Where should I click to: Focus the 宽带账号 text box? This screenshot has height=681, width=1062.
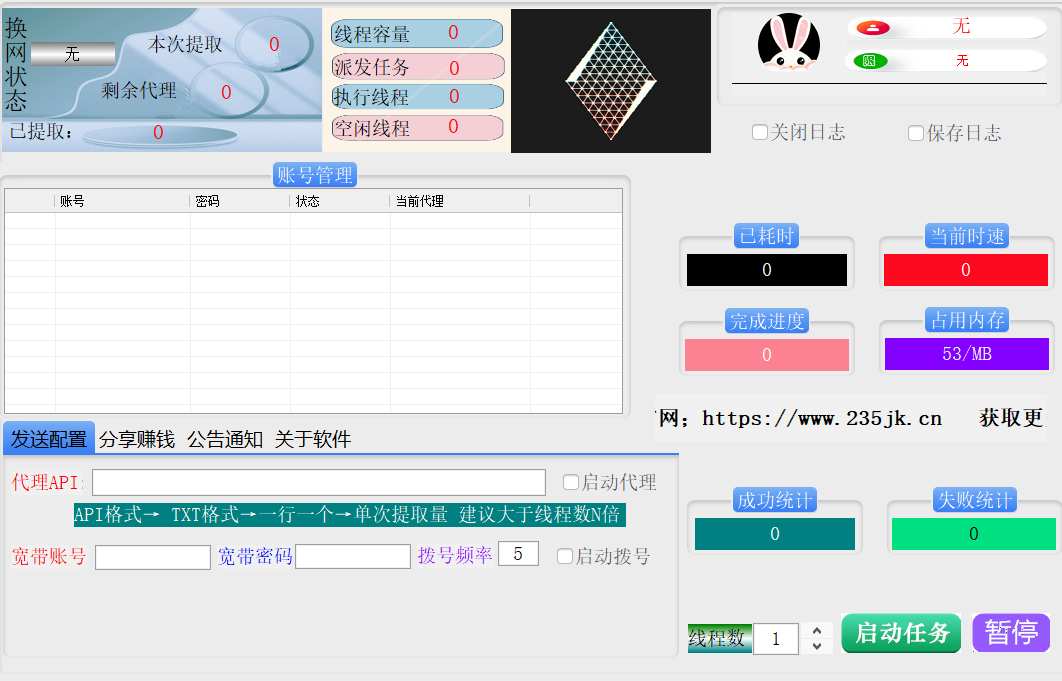[x=153, y=557]
